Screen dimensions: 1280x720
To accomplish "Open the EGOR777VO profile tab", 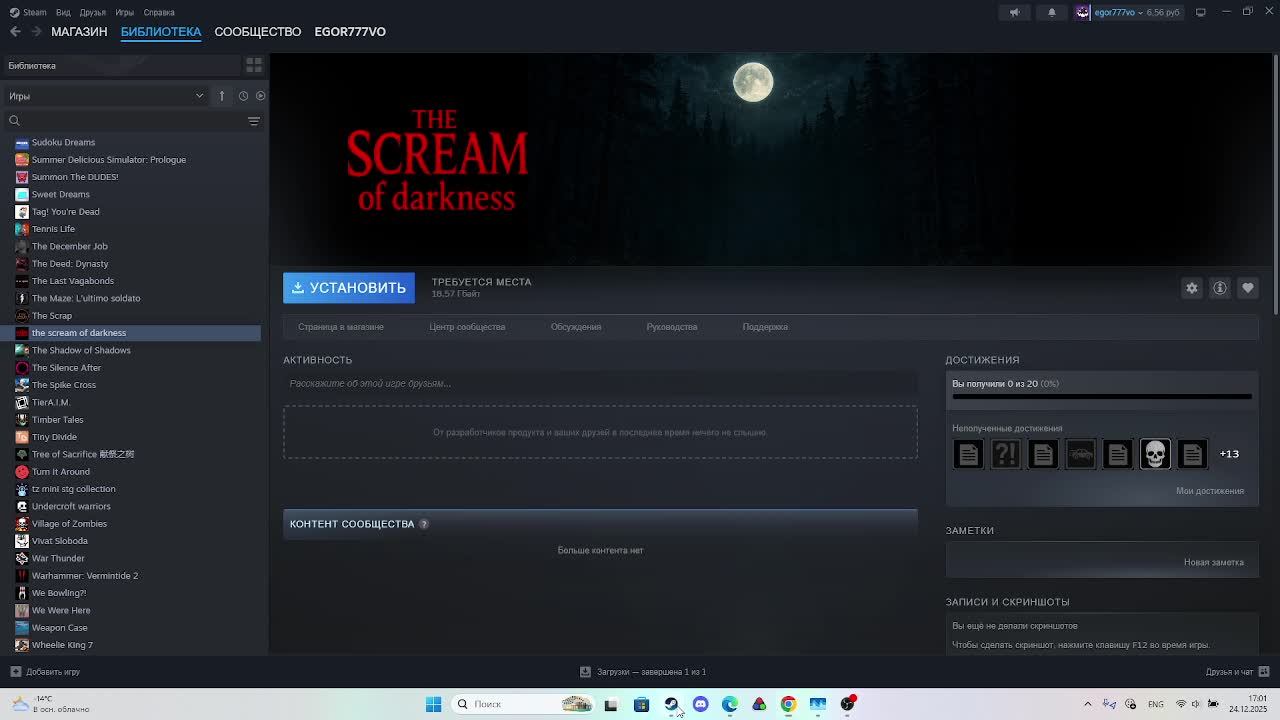I will coord(350,32).
